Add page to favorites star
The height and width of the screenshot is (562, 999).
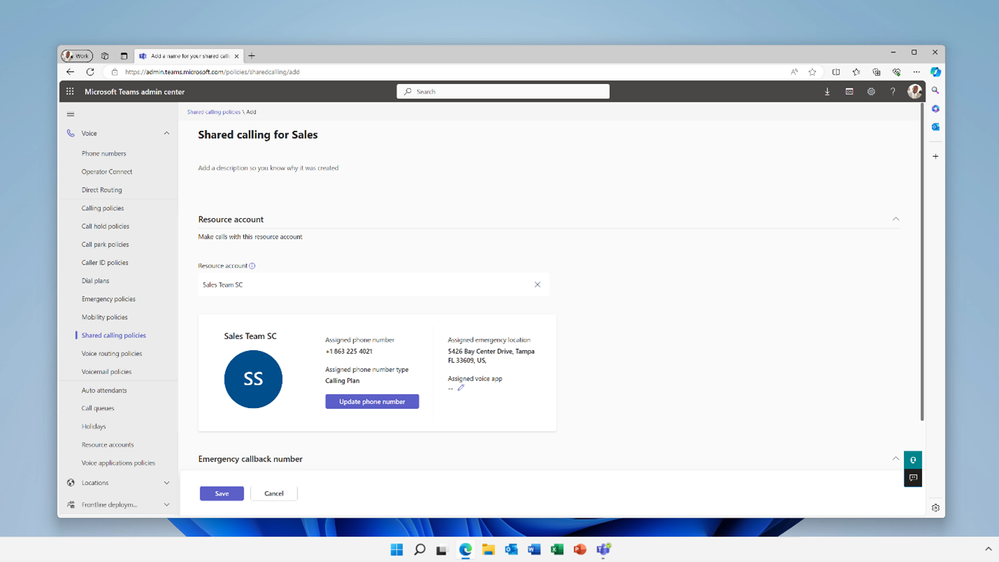pyautogui.click(x=812, y=72)
